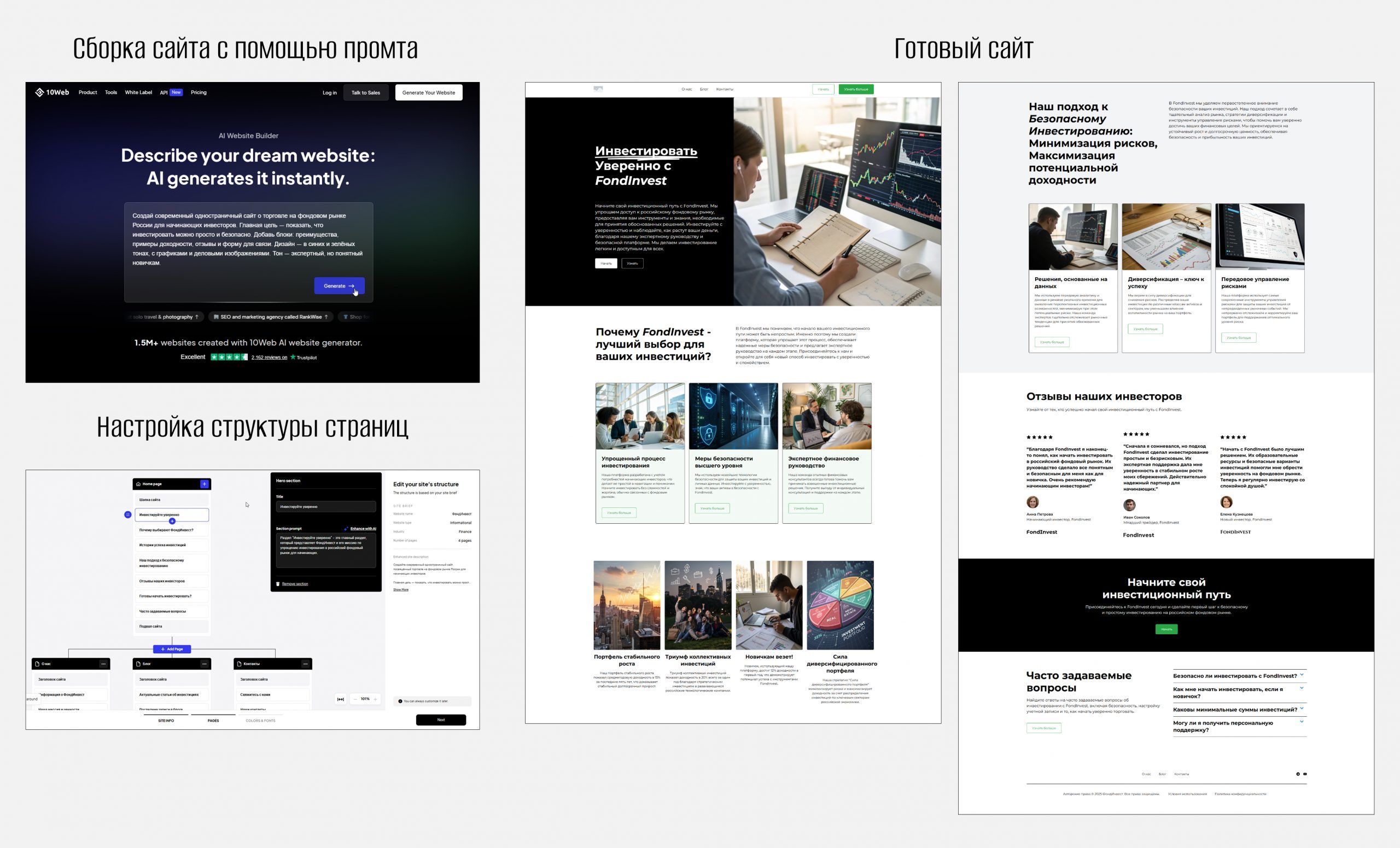Viewport: 1400px width, 848px height.
Task: Open the ellipsis menu on the Блог page card
Action: tap(203, 663)
